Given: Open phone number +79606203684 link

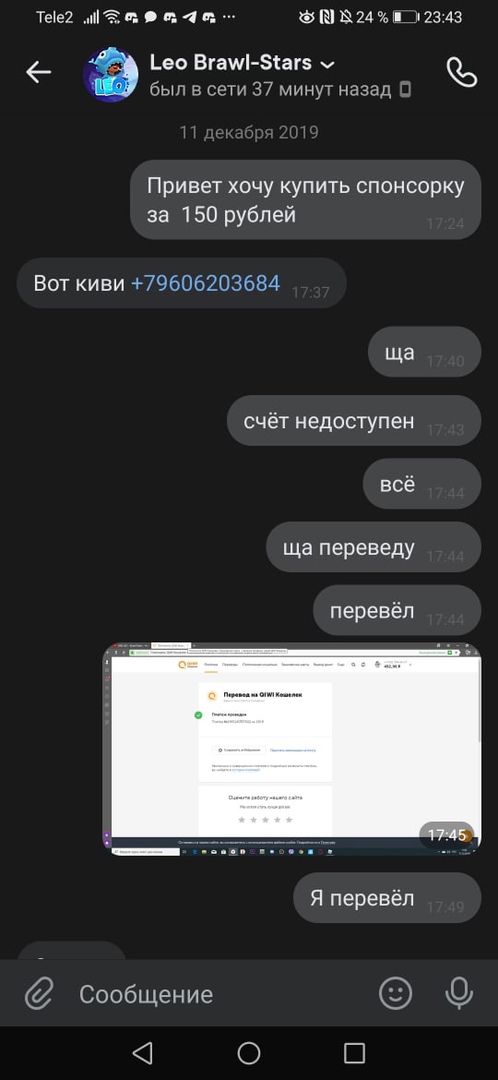Looking at the screenshot, I should tap(205, 283).
